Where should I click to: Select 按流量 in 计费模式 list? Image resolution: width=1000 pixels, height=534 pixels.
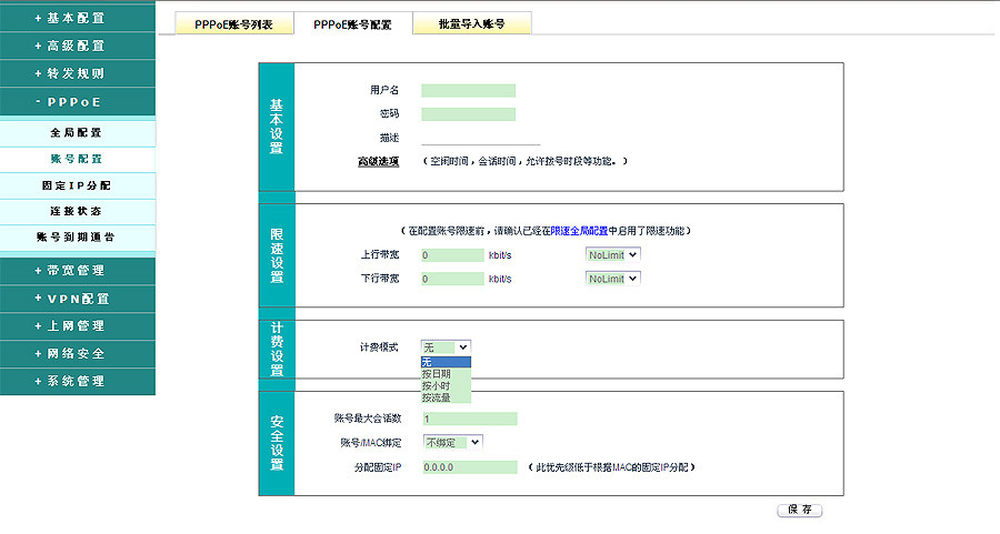coord(437,397)
